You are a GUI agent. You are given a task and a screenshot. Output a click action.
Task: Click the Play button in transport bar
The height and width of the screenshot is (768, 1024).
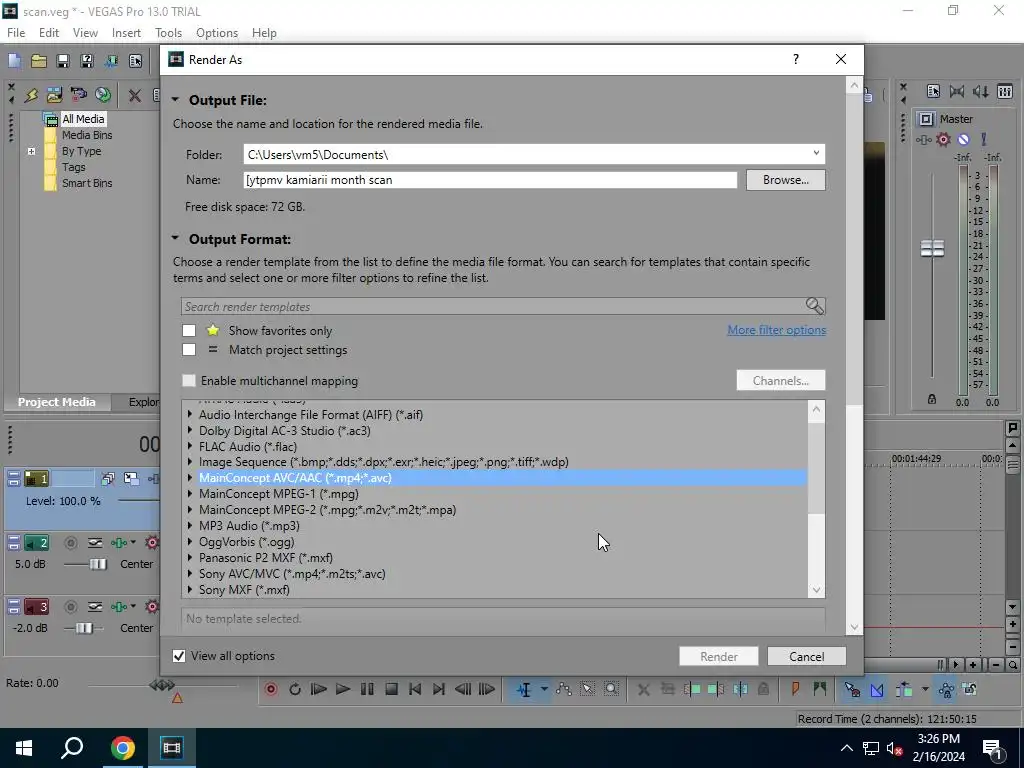click(343, 689)
